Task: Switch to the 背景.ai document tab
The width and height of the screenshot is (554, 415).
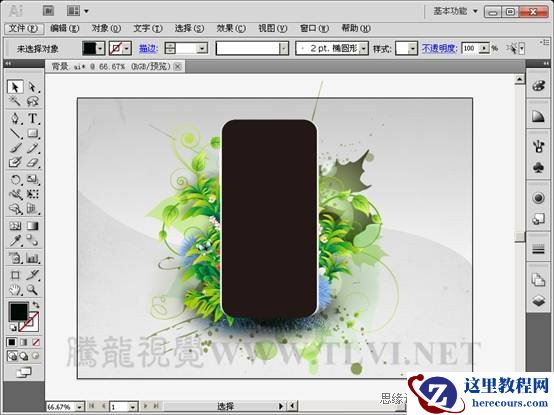Action: (x=111, y=66)
